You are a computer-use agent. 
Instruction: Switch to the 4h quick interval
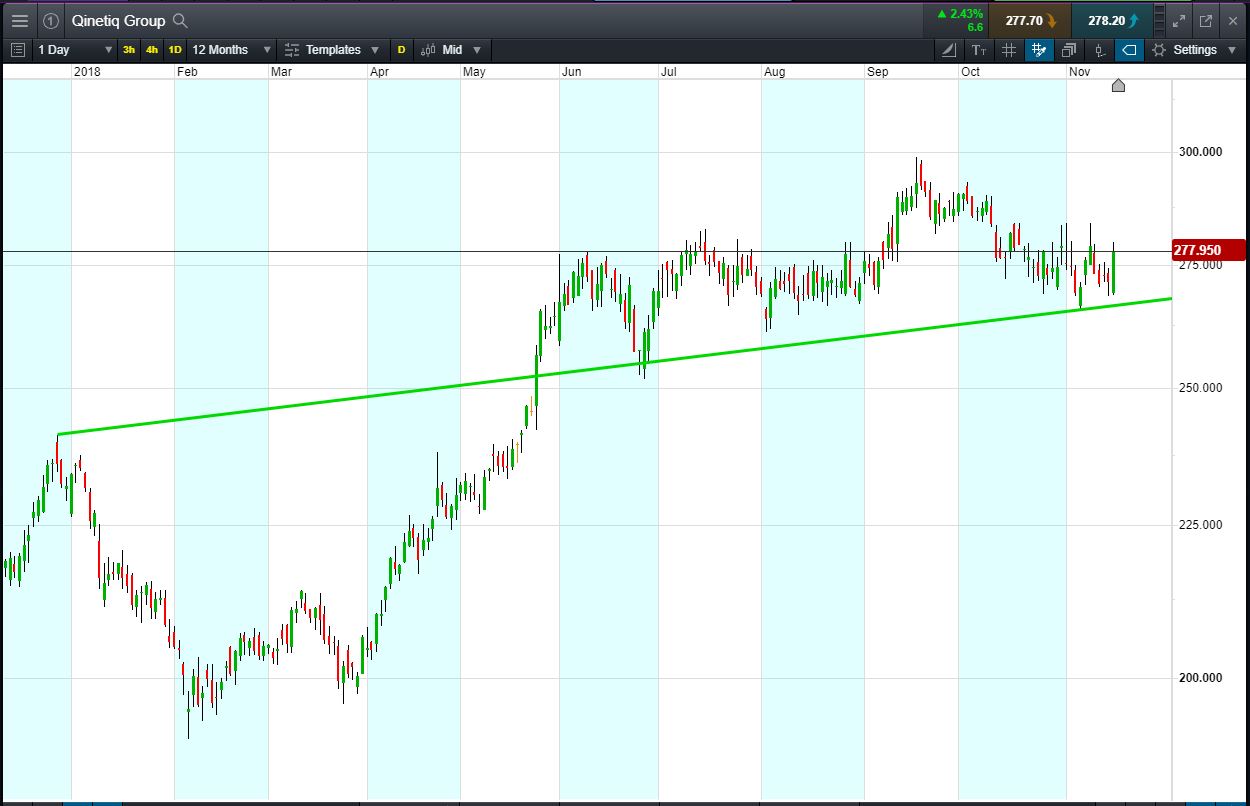tap(152, 49)
